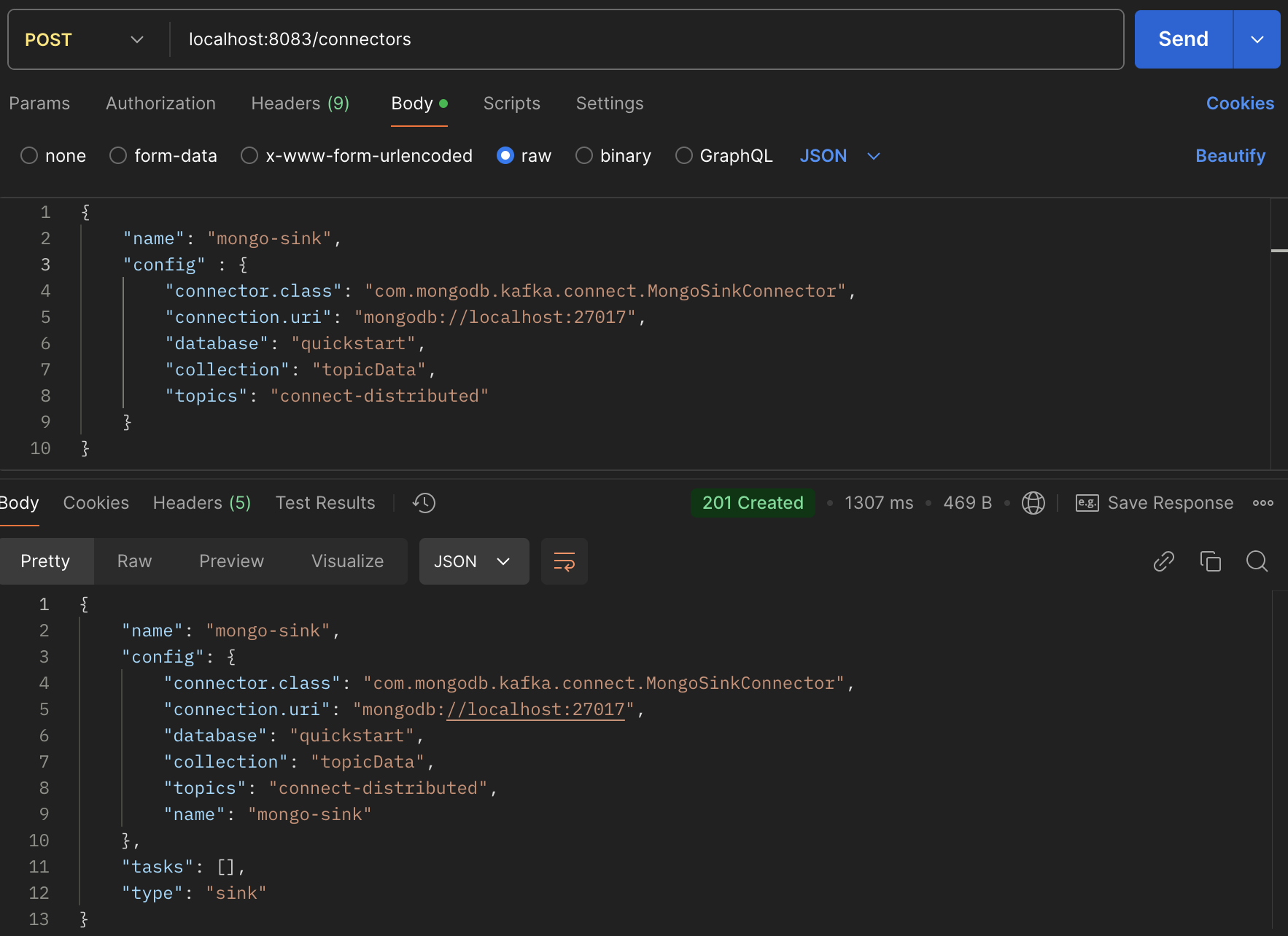
Task: Open the Scripts tab
Action: (x=512, y=104)
